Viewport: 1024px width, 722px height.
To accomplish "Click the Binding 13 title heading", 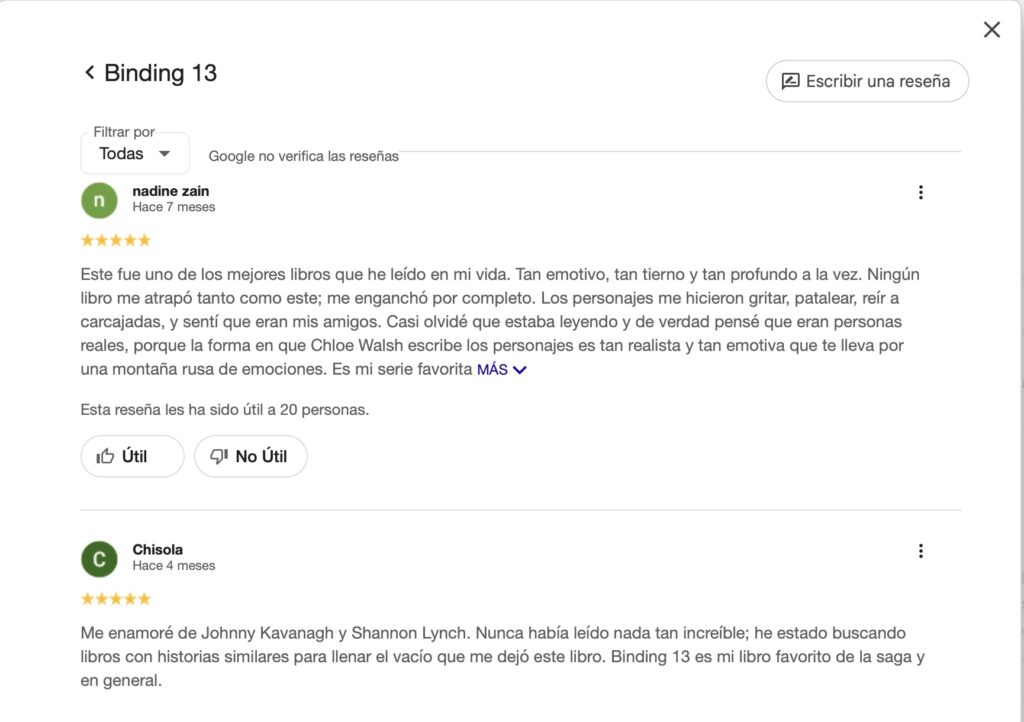I will pos(160,73).
